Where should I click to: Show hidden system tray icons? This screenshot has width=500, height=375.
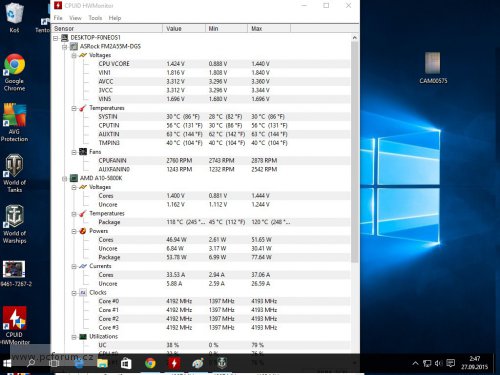point(415,363)
